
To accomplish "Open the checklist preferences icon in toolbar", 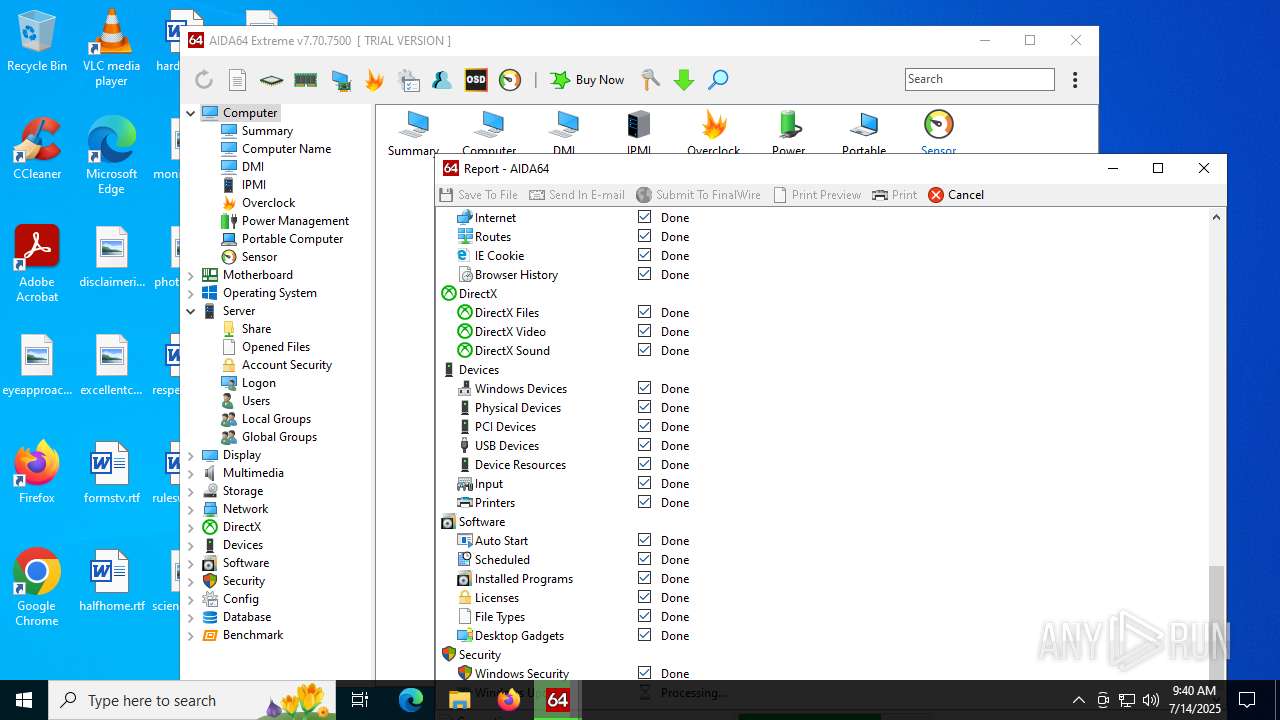I will pos(409,80).
